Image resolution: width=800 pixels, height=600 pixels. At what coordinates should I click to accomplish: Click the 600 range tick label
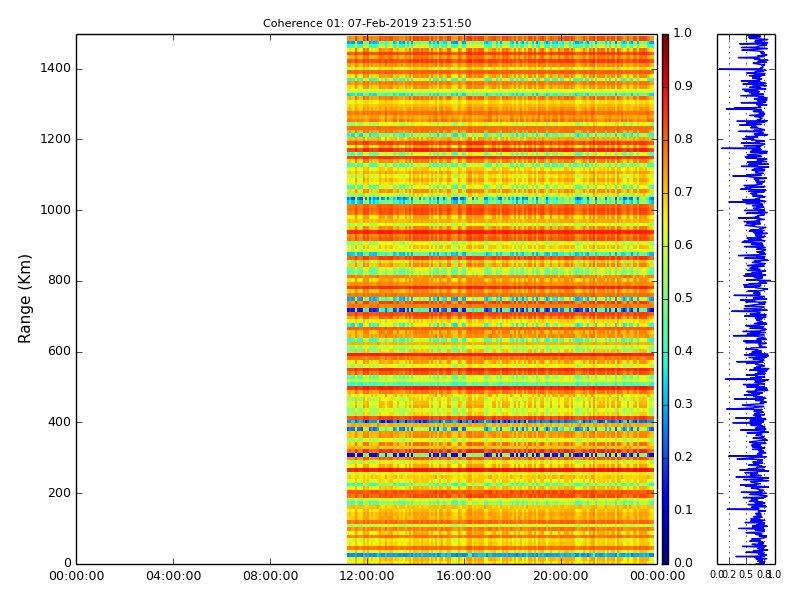tap(59, 352)
